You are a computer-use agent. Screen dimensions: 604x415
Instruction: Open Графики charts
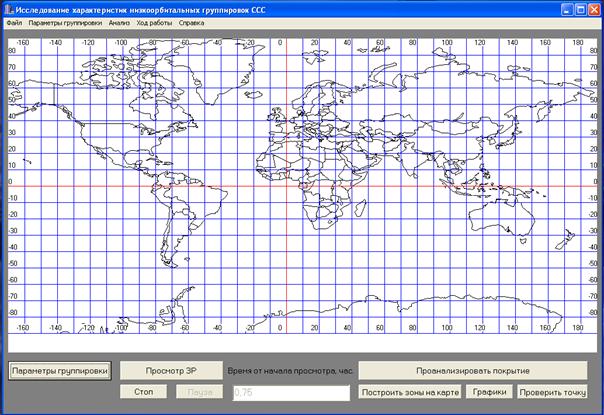coord(490,392)
